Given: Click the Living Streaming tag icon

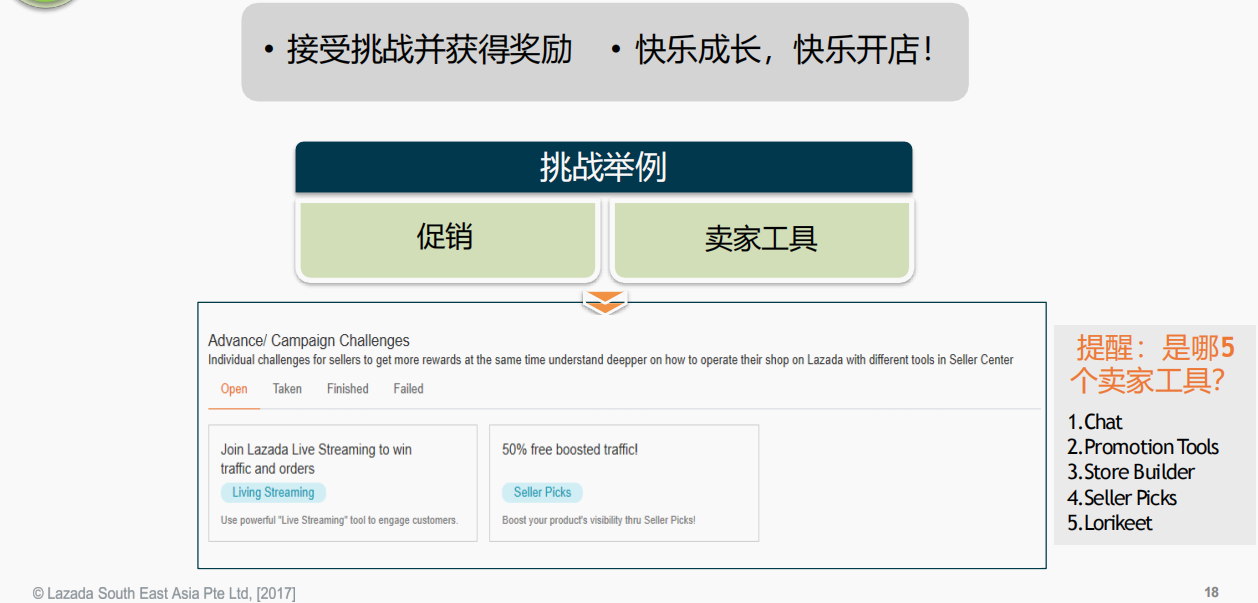Looking at the screenshot, I should point(273,492).
